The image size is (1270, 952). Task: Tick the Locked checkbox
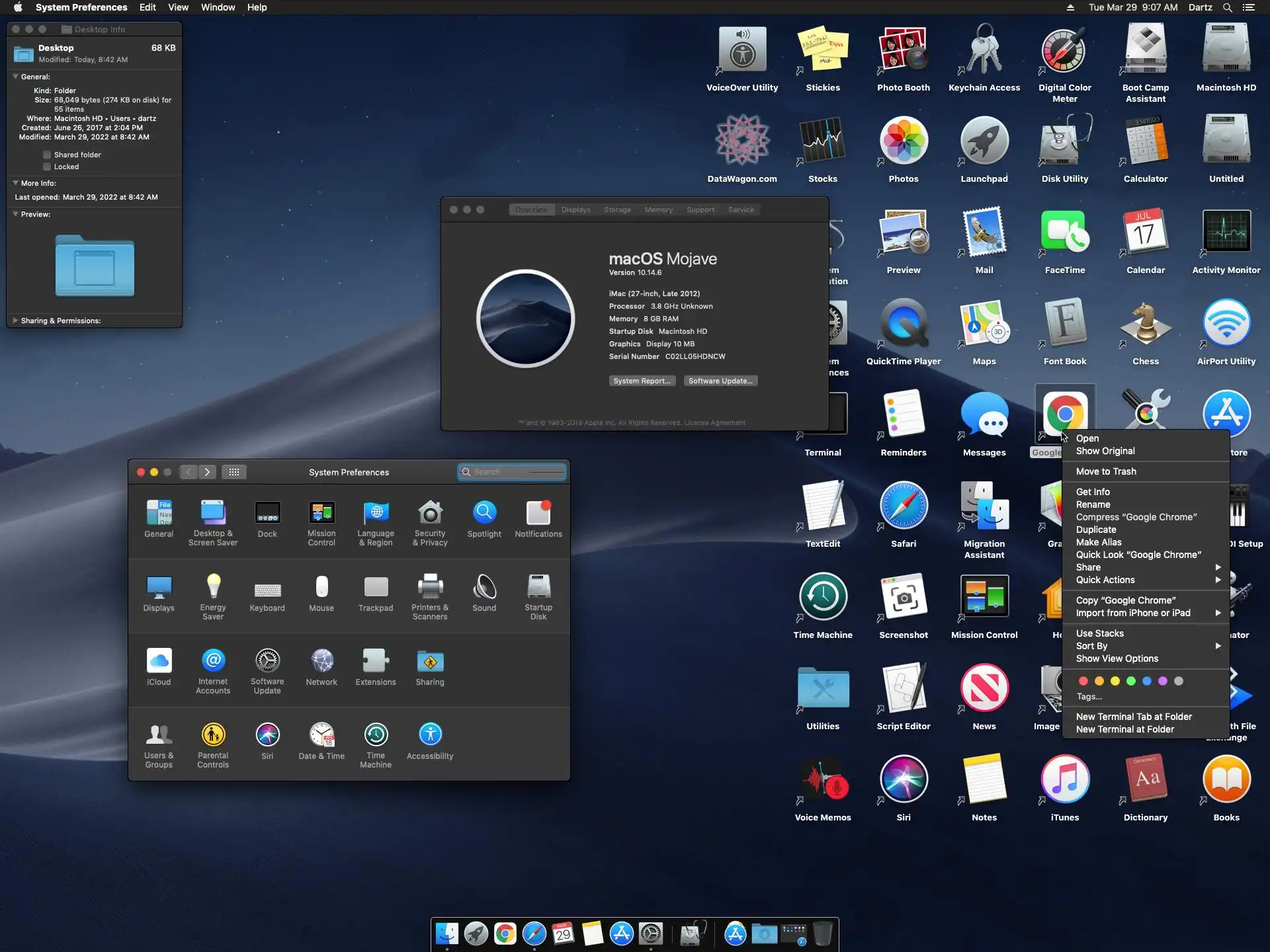click(47, 167)
